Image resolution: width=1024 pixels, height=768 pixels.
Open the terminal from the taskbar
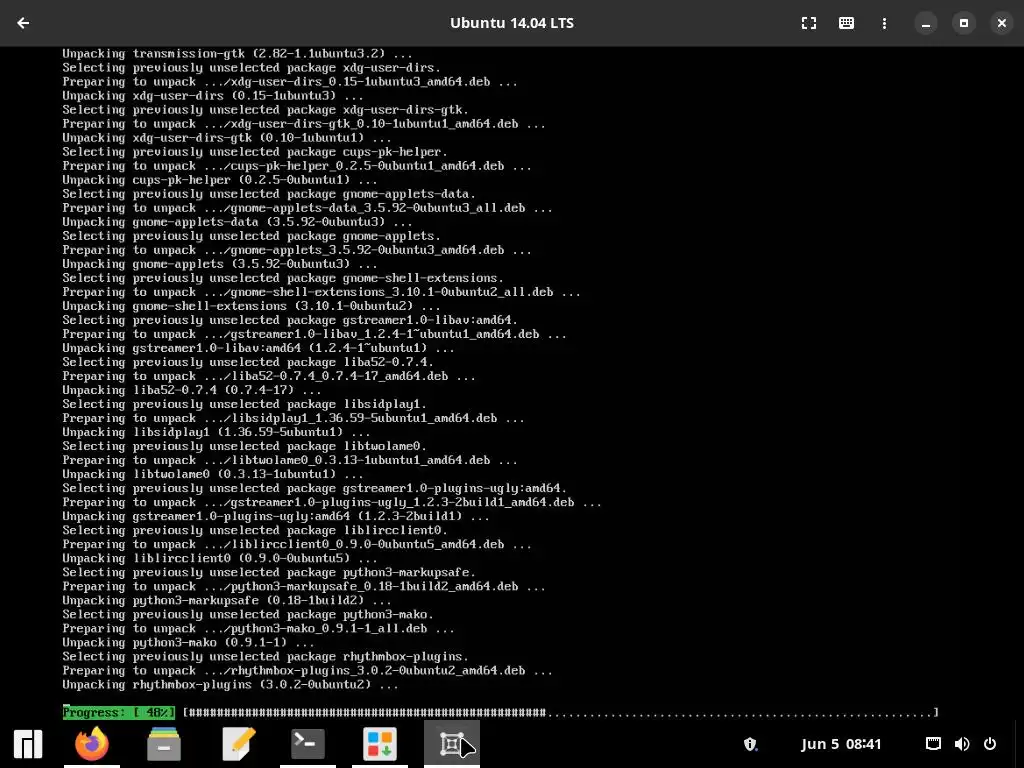(x=308, y=743)
